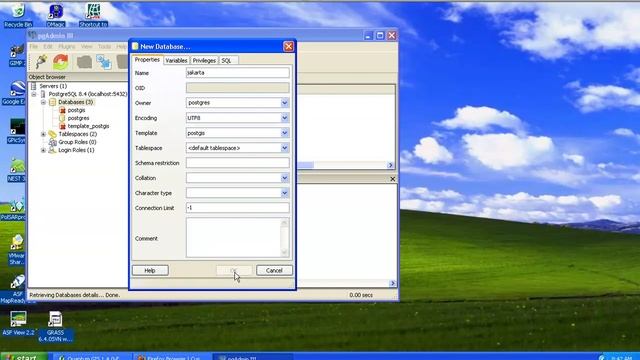
Task: Click the Cancel button in dialog
Action: click(274, 270)
